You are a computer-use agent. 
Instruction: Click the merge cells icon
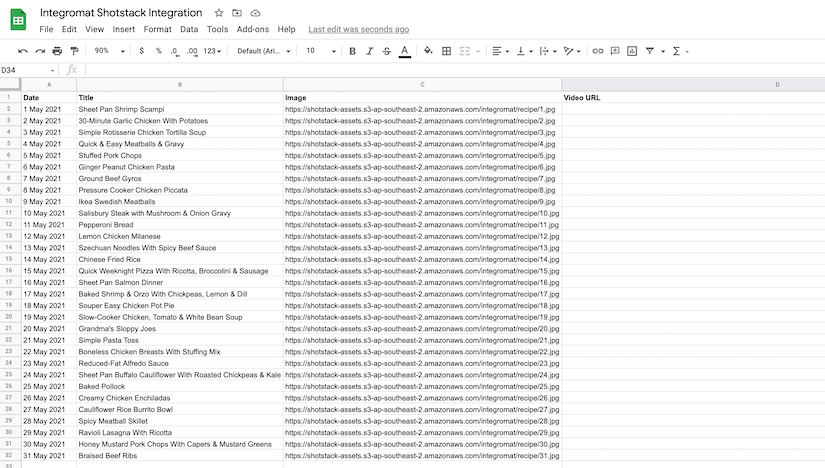[x=465, y=51]
